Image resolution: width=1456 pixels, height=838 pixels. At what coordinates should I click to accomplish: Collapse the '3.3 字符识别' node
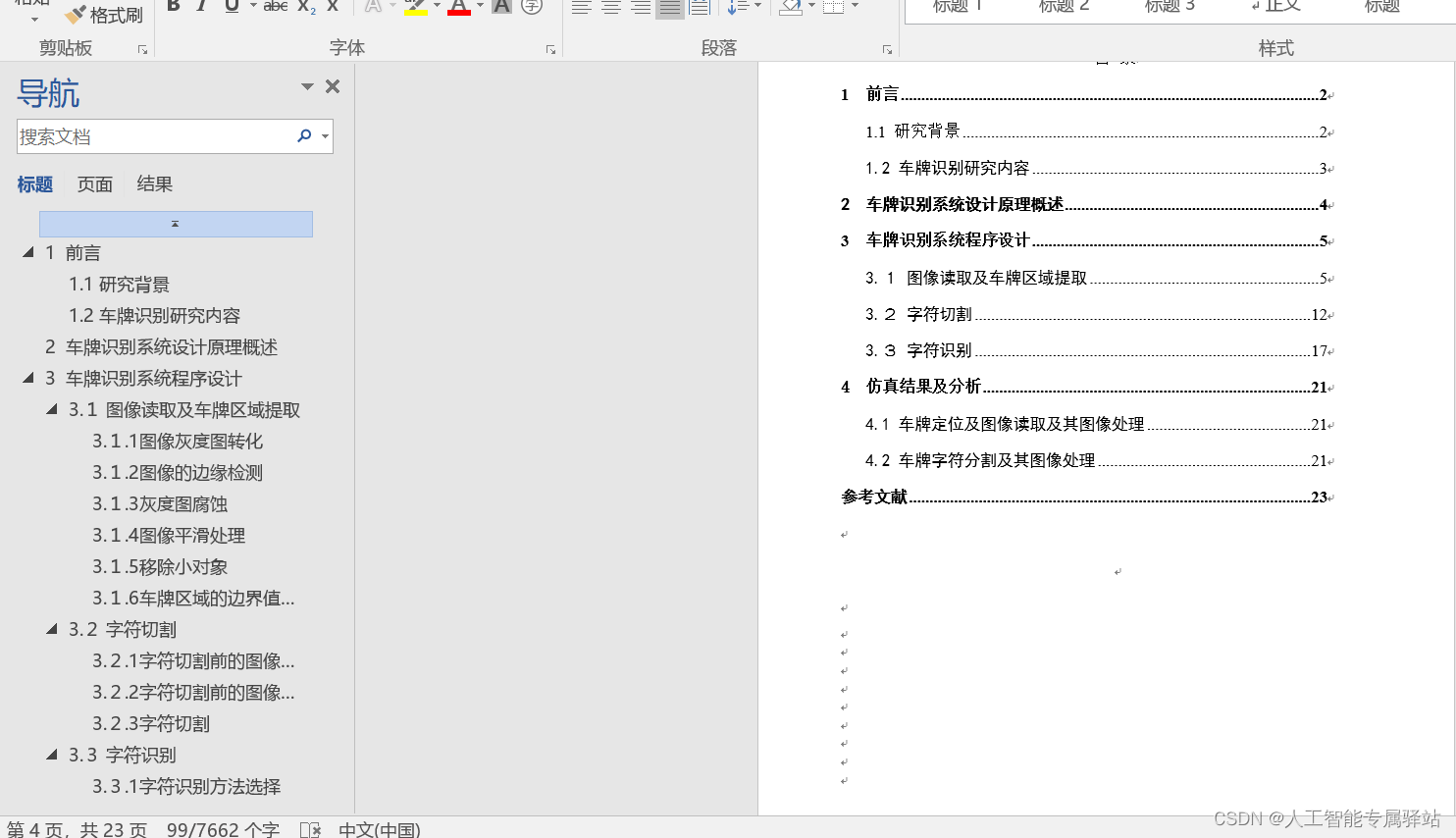pos(52,755)
